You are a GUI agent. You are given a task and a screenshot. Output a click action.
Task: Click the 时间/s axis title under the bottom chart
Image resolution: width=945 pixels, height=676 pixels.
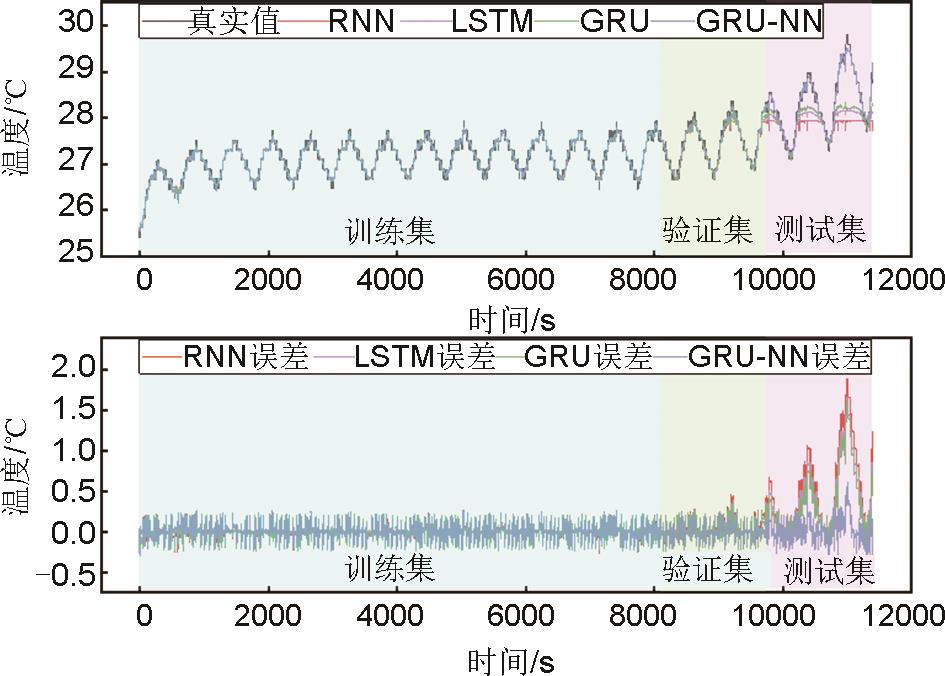coord(512,660)
